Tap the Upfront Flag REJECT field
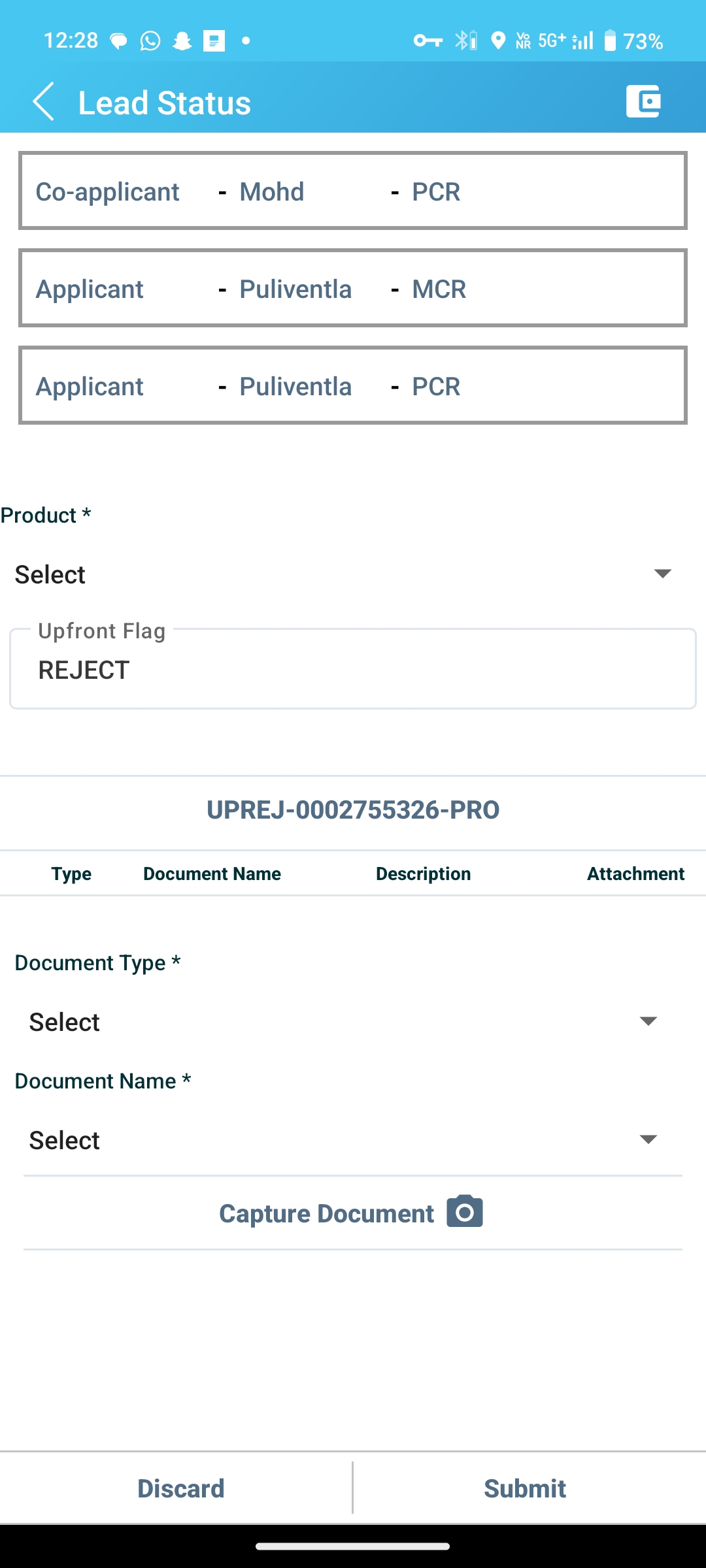Viewport: 706px width, 1568px height. point(353,670)
